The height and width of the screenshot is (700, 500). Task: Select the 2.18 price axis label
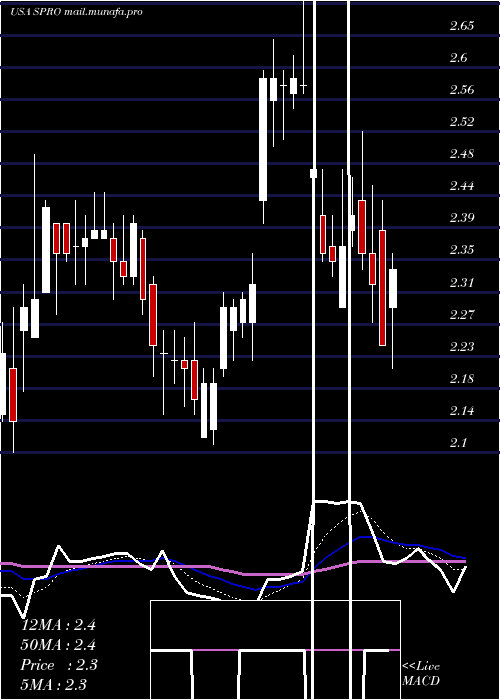462,379
